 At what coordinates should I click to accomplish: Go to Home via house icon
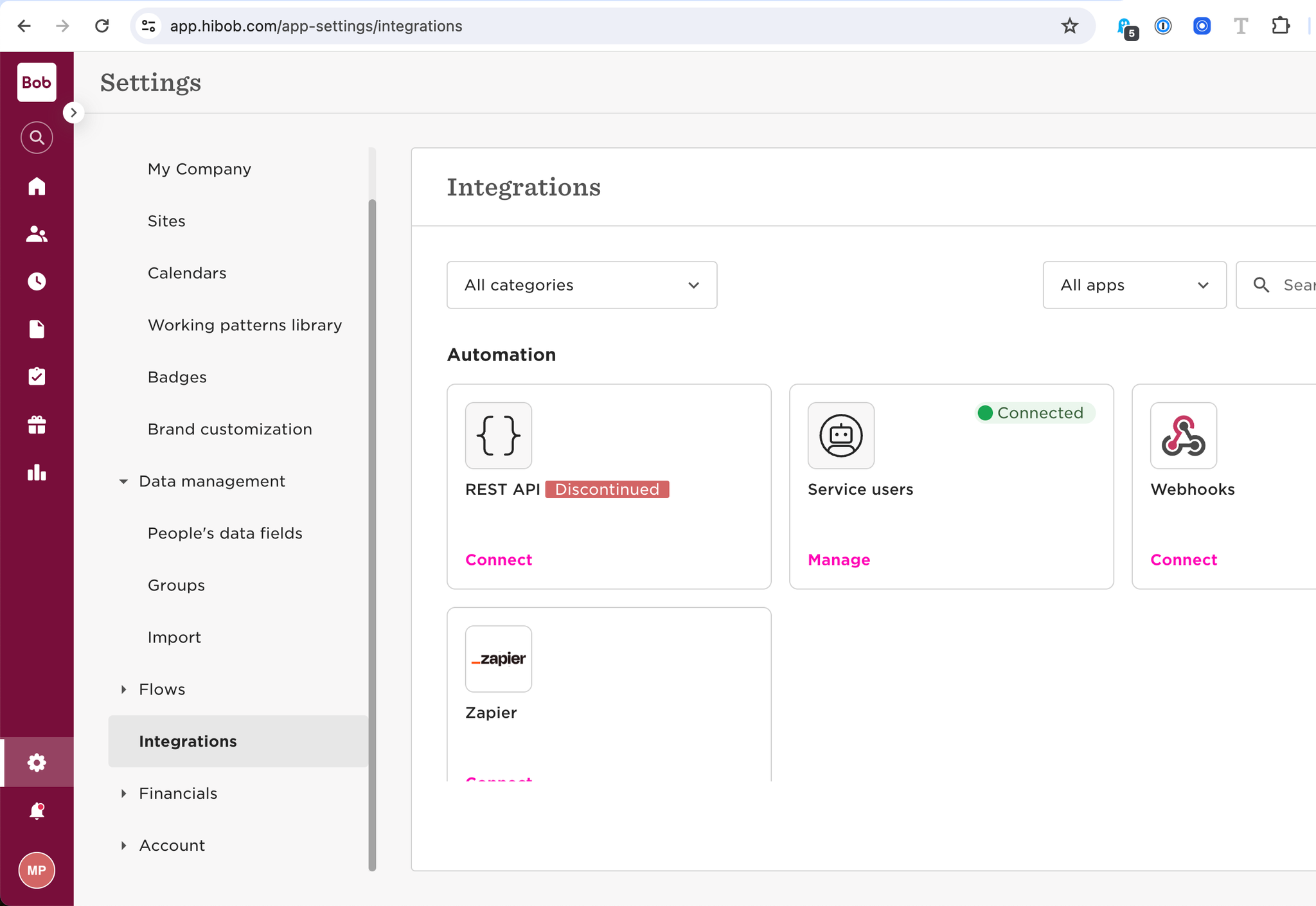(x=37, y=186)
